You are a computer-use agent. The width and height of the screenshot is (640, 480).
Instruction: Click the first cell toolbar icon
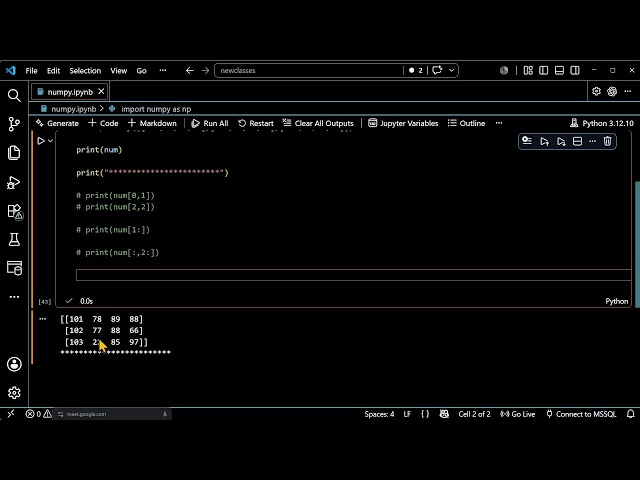click(x=527, y=141)
